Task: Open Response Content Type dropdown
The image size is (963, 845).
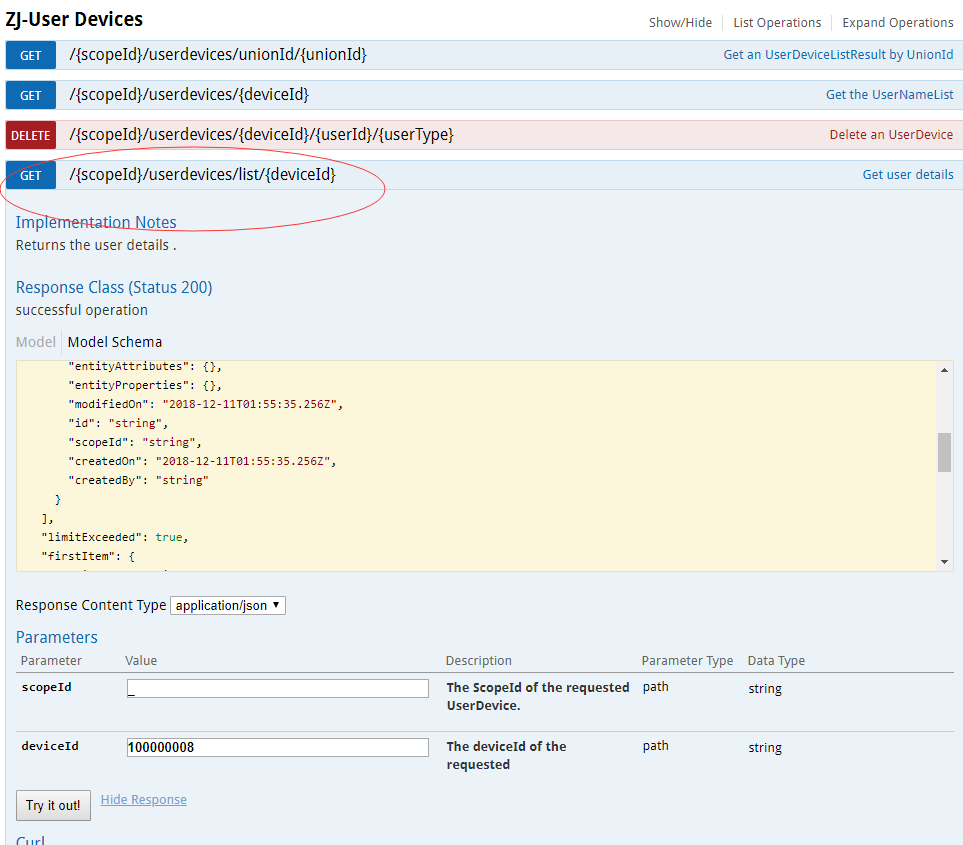Action: pyautogui.click(x=228, y=606)
